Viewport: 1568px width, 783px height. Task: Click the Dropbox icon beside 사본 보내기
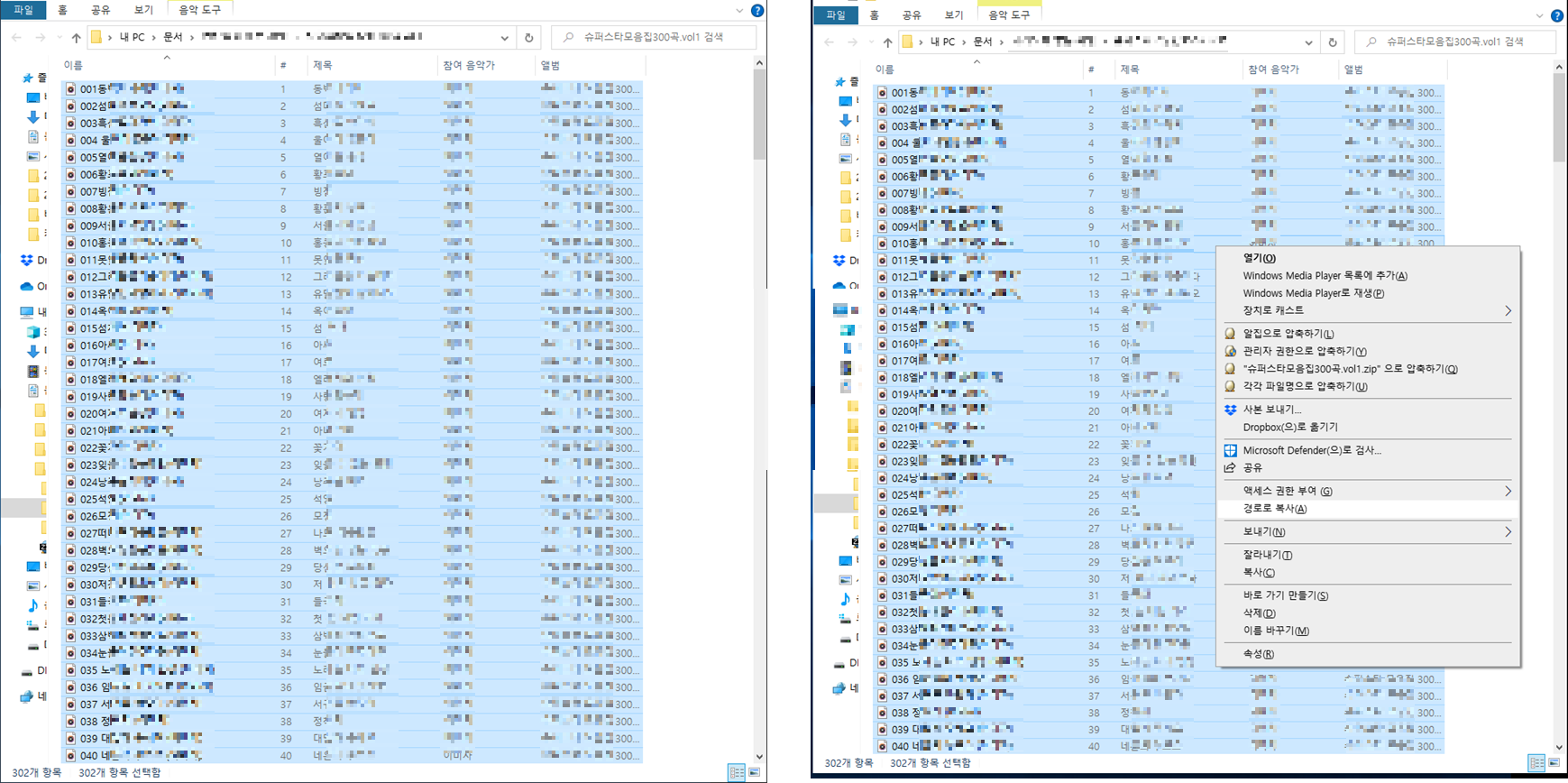pyautogui.click(x=1230, y=410)
